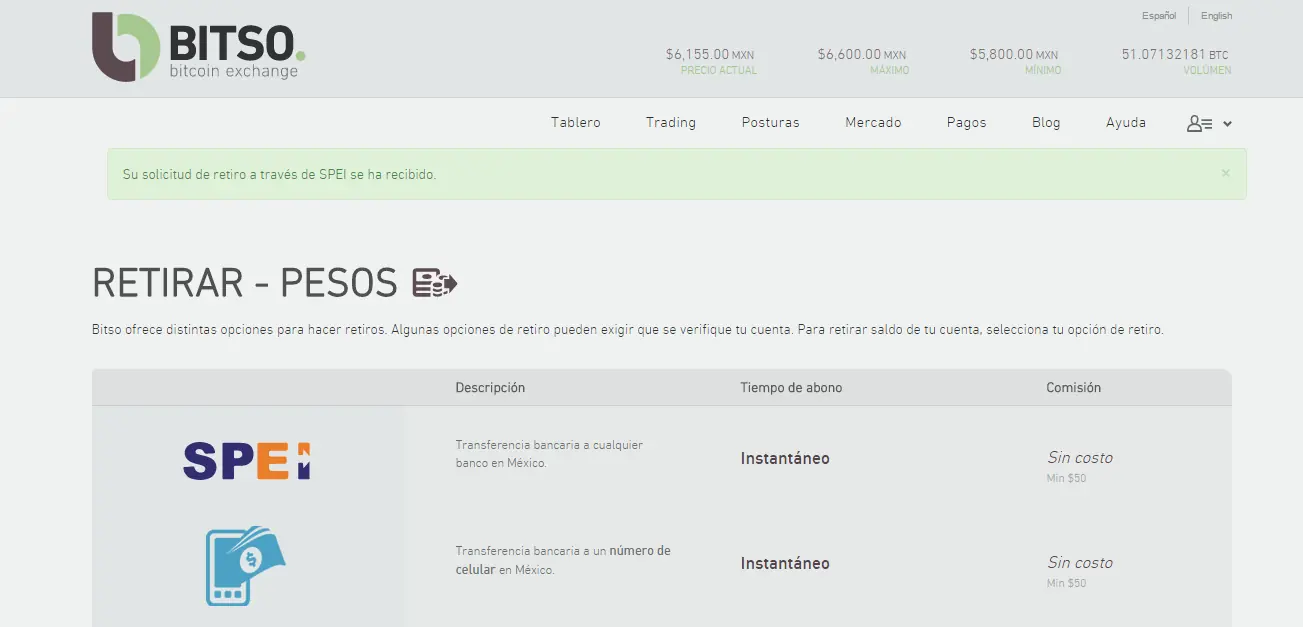The height and width of the screenshot is (627, 1303).
Task: Go to the Trading page
Action: 671,122
